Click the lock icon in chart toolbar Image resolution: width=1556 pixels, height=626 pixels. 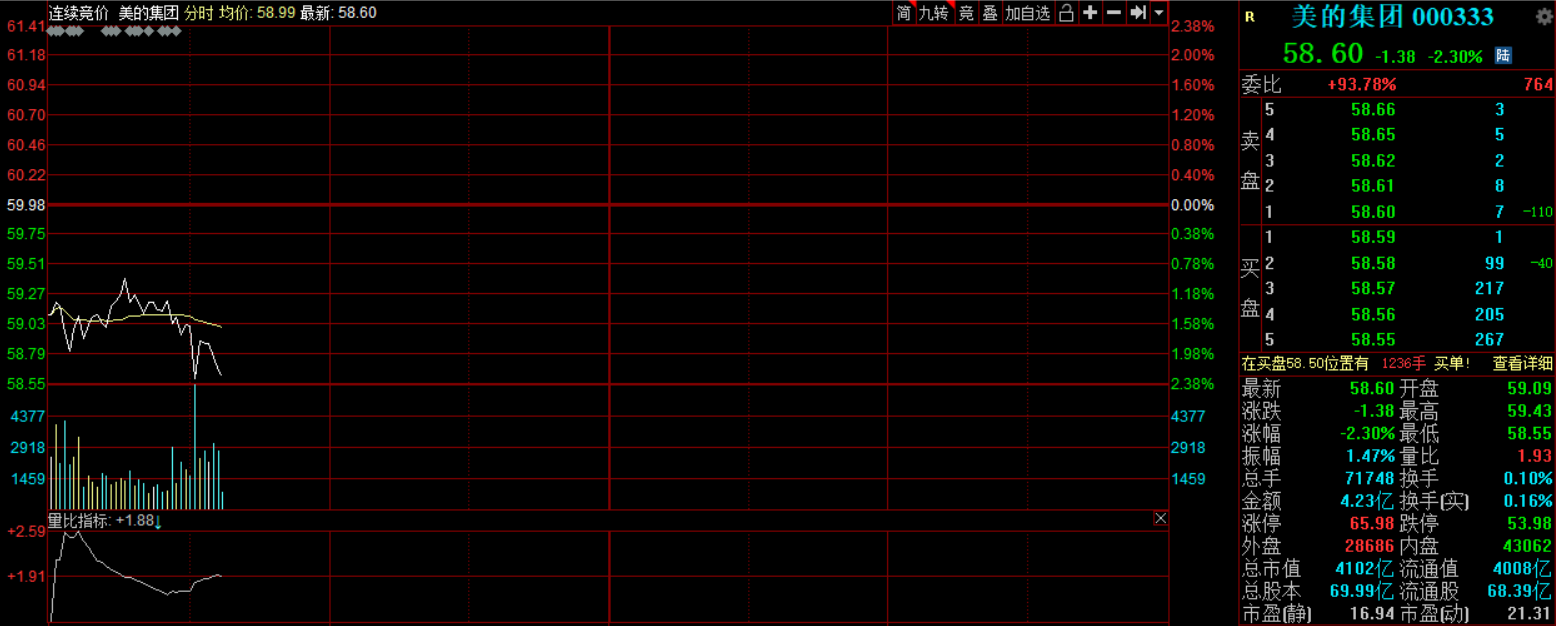pyautogui.click(x=1066, y=13)
